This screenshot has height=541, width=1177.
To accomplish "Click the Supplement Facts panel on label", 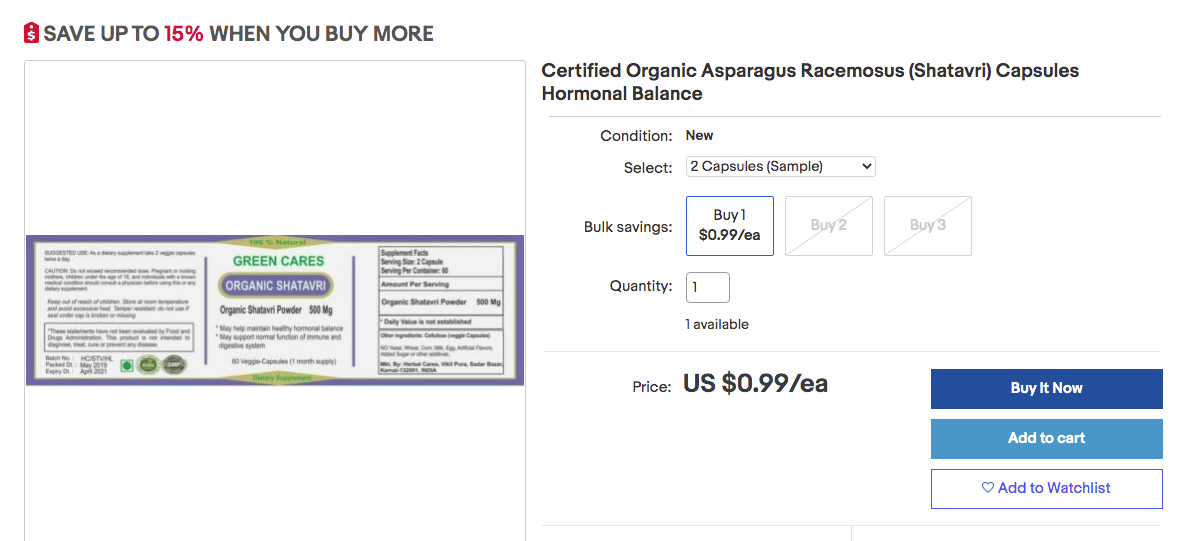I will 441,311.
